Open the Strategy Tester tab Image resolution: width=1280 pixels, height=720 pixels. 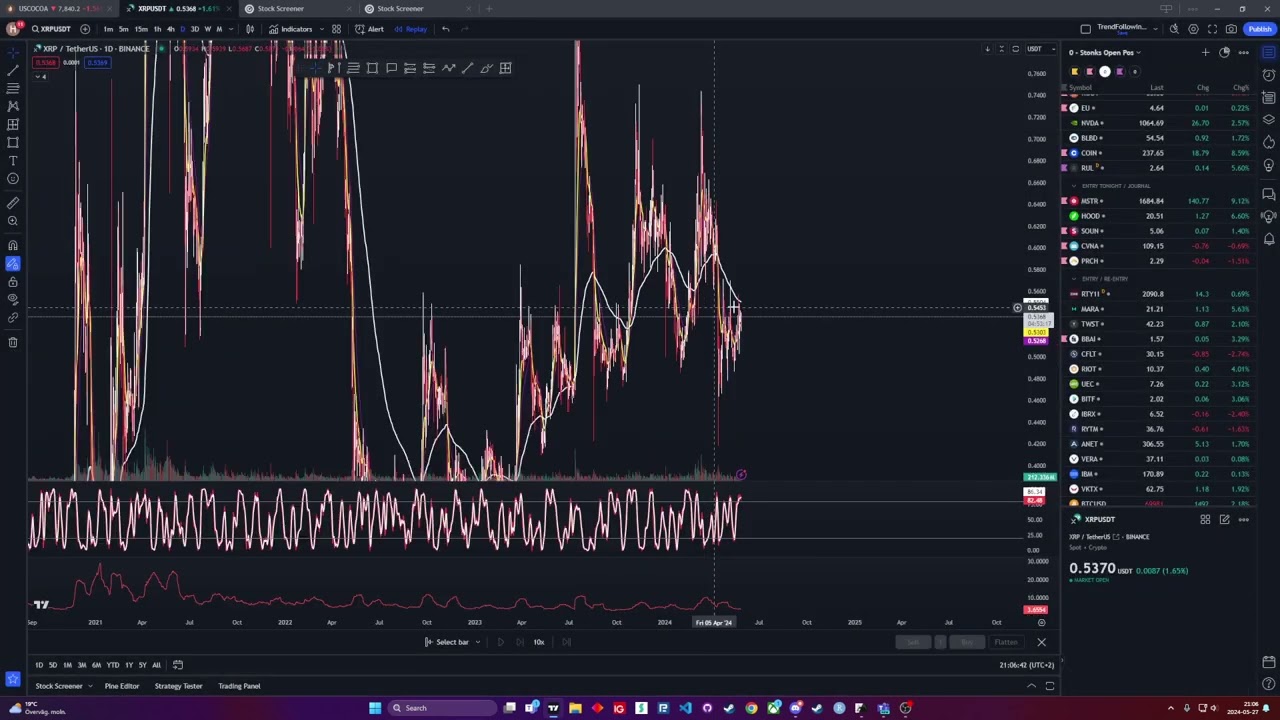178,686
